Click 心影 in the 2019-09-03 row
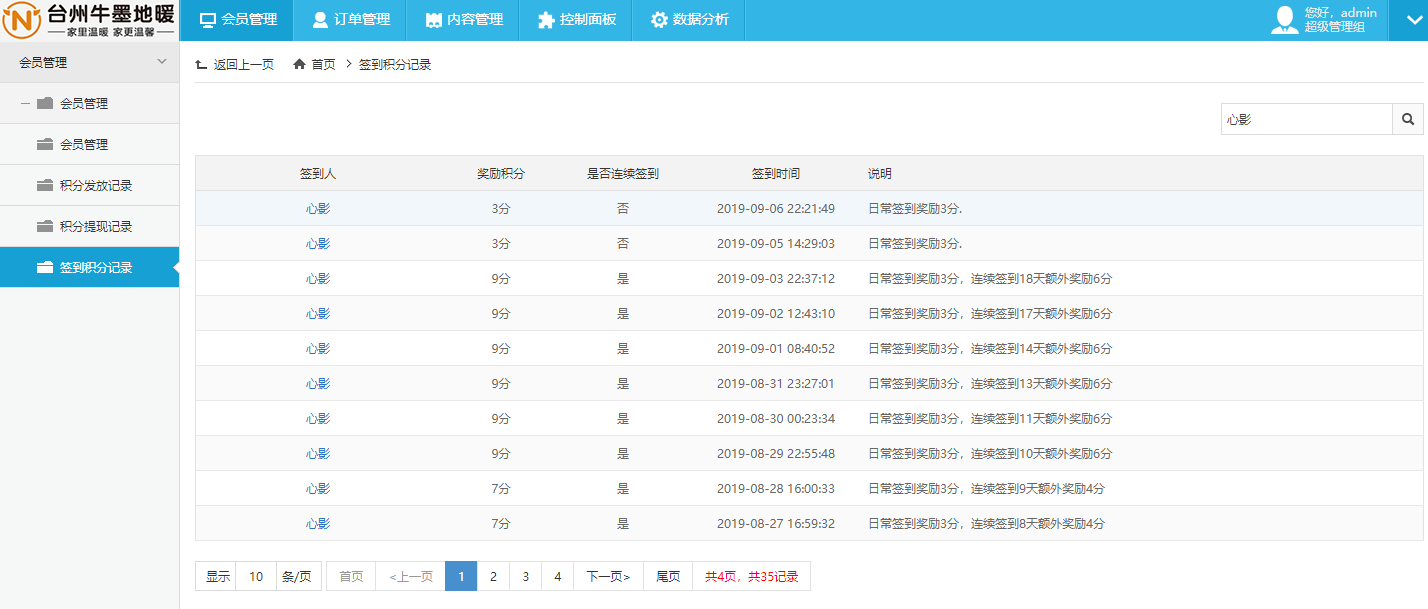 click(x=318, y=278)
